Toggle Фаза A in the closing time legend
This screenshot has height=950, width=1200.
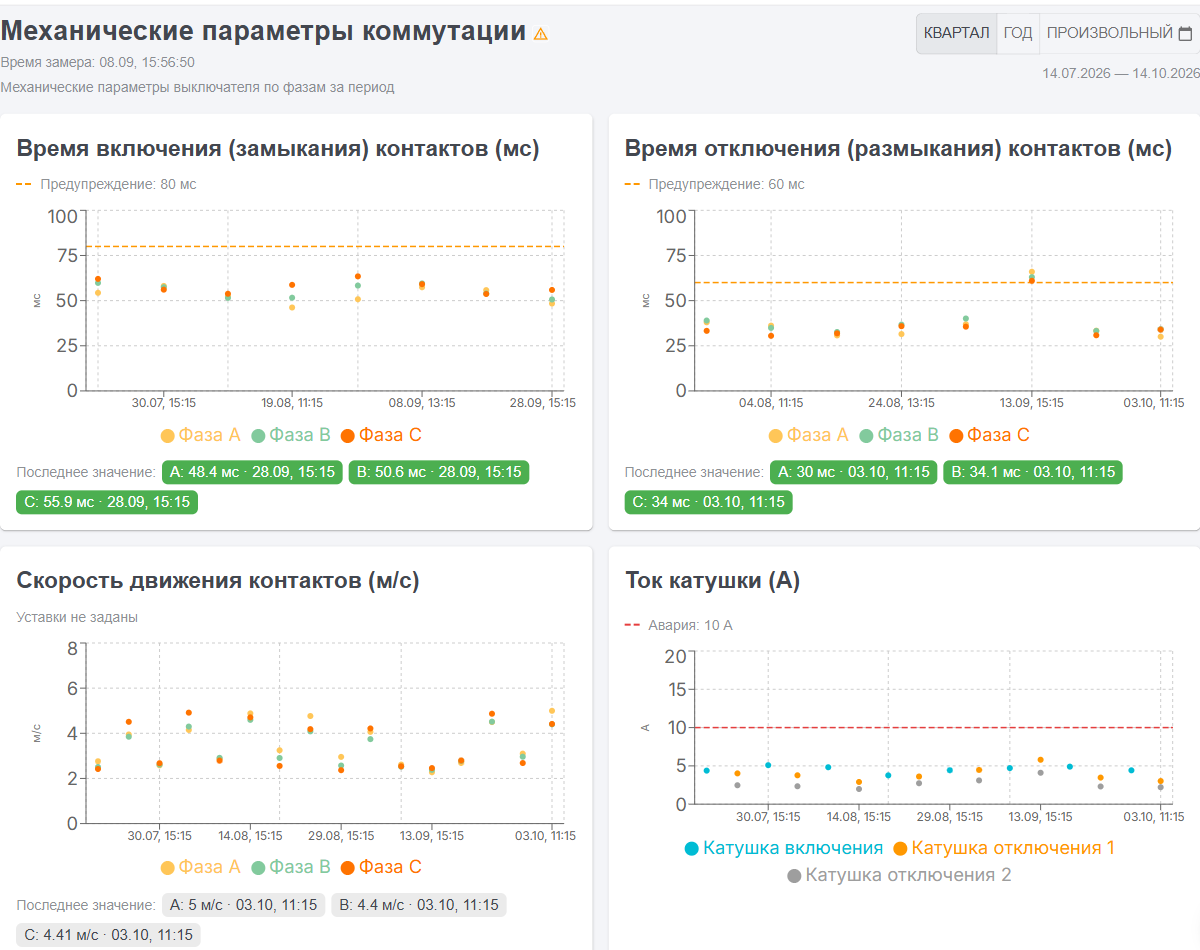click(x=201, y=435)
